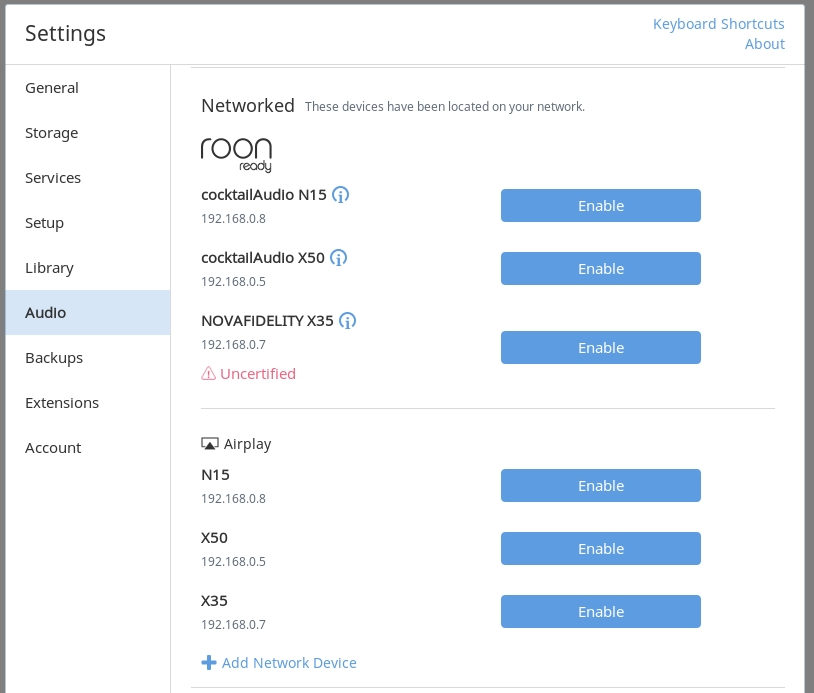Click the Settings title
Image resolution: width=814 pixels, height=693 pixels.
coord(65,33)
